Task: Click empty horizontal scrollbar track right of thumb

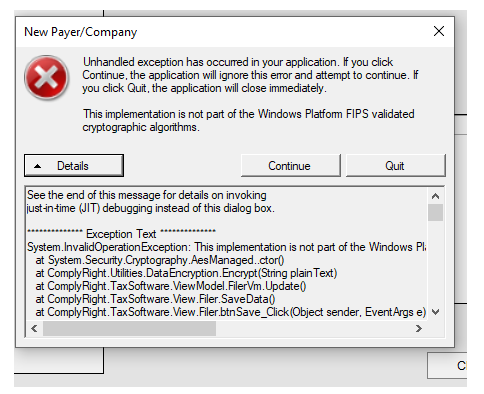Action: 313,329
